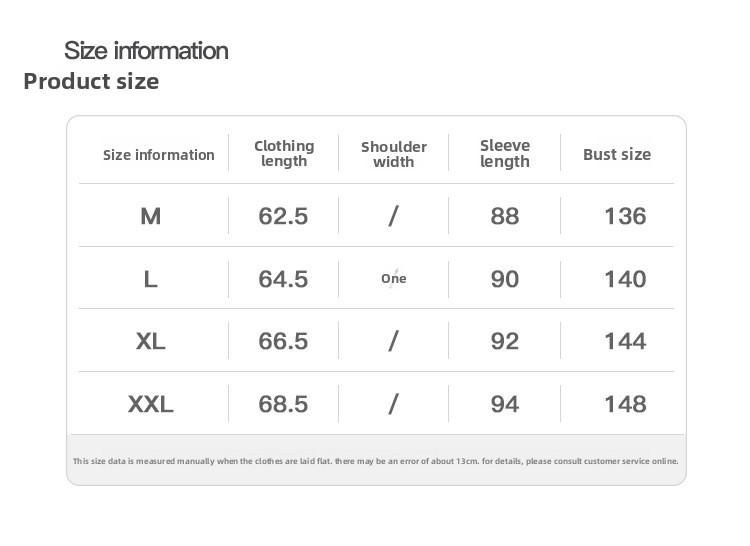Click the M size row label
This screenshot has width=750, height=546.
pos(151,216)
